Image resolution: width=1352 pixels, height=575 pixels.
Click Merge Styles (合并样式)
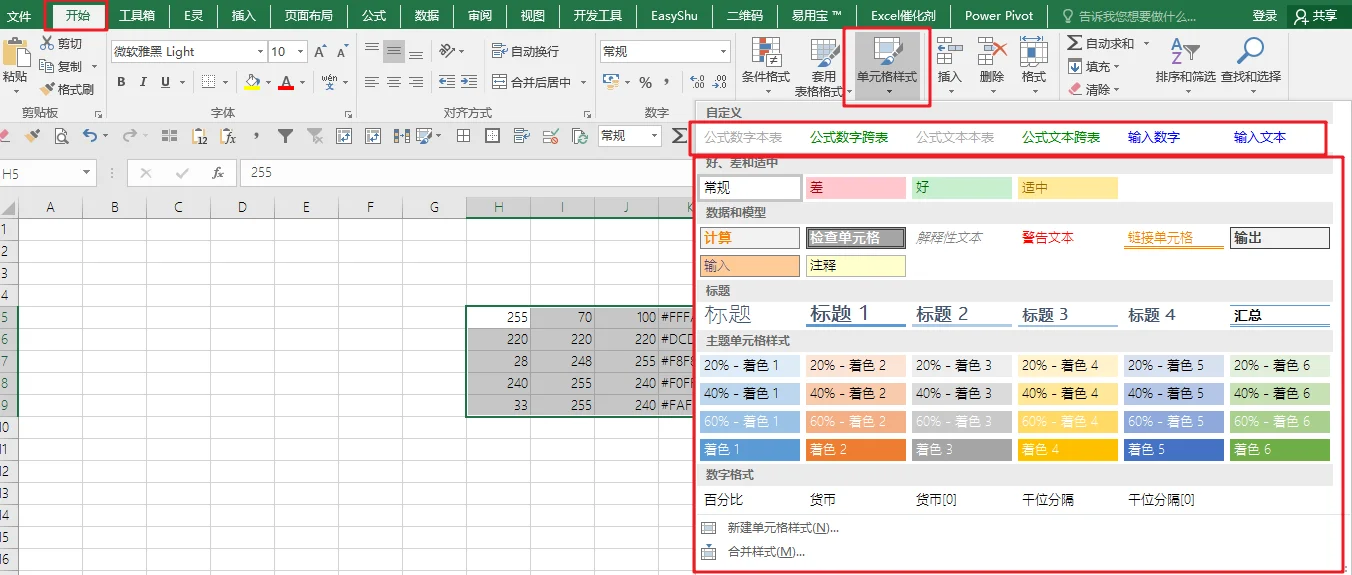755,552
